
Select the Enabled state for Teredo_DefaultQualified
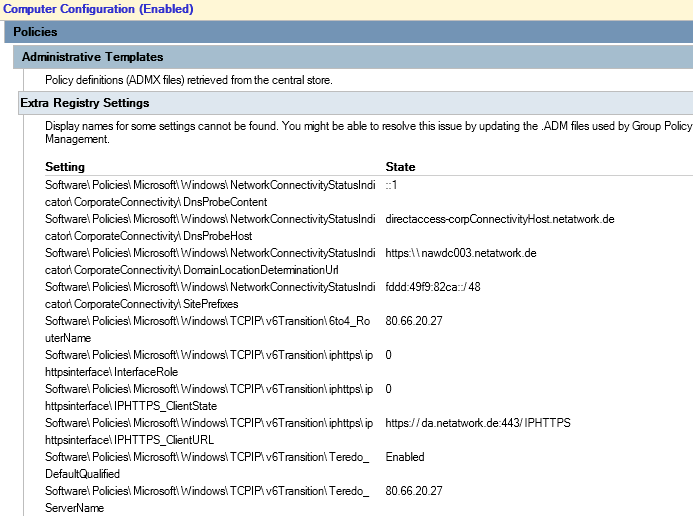[405, 457]
